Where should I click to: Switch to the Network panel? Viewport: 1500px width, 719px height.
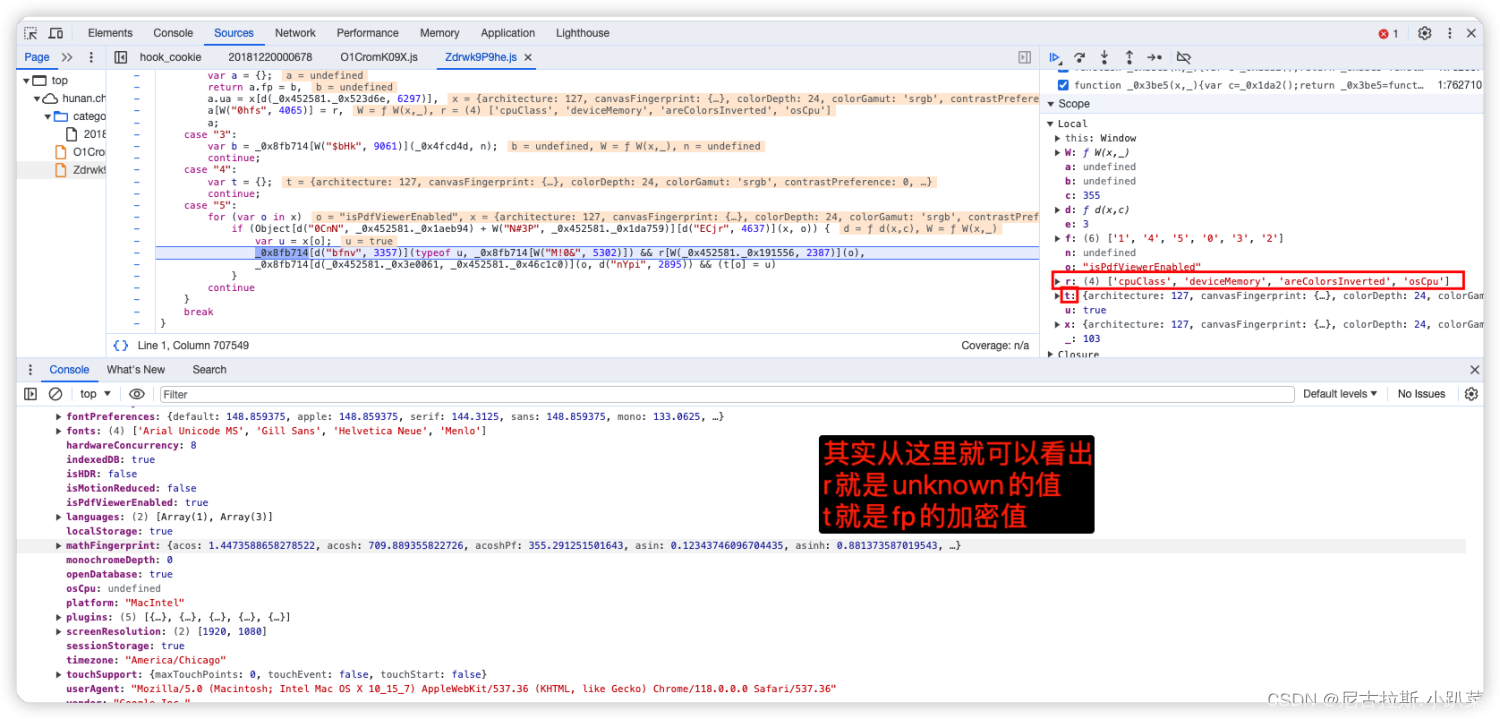point(295,33)
